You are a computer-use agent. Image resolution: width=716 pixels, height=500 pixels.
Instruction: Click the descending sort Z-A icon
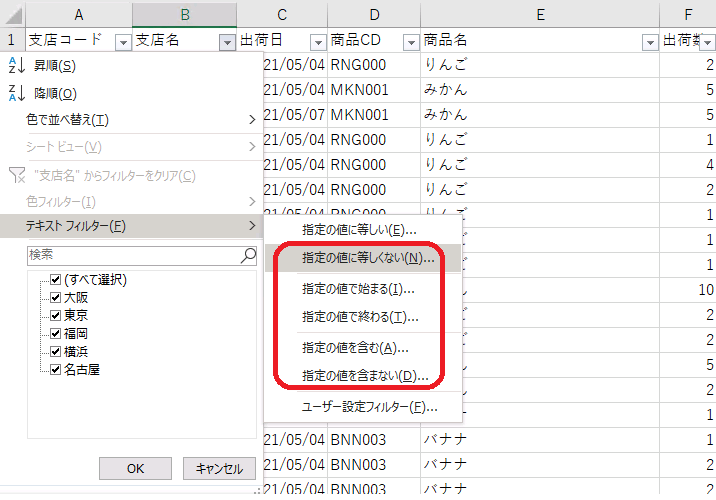click(x=14, y=93)
